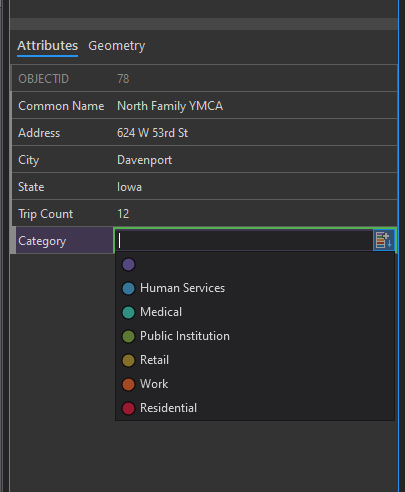Open the Category symbol class picker icon
This screenshot has height=492, width=405.
(384, 240)
